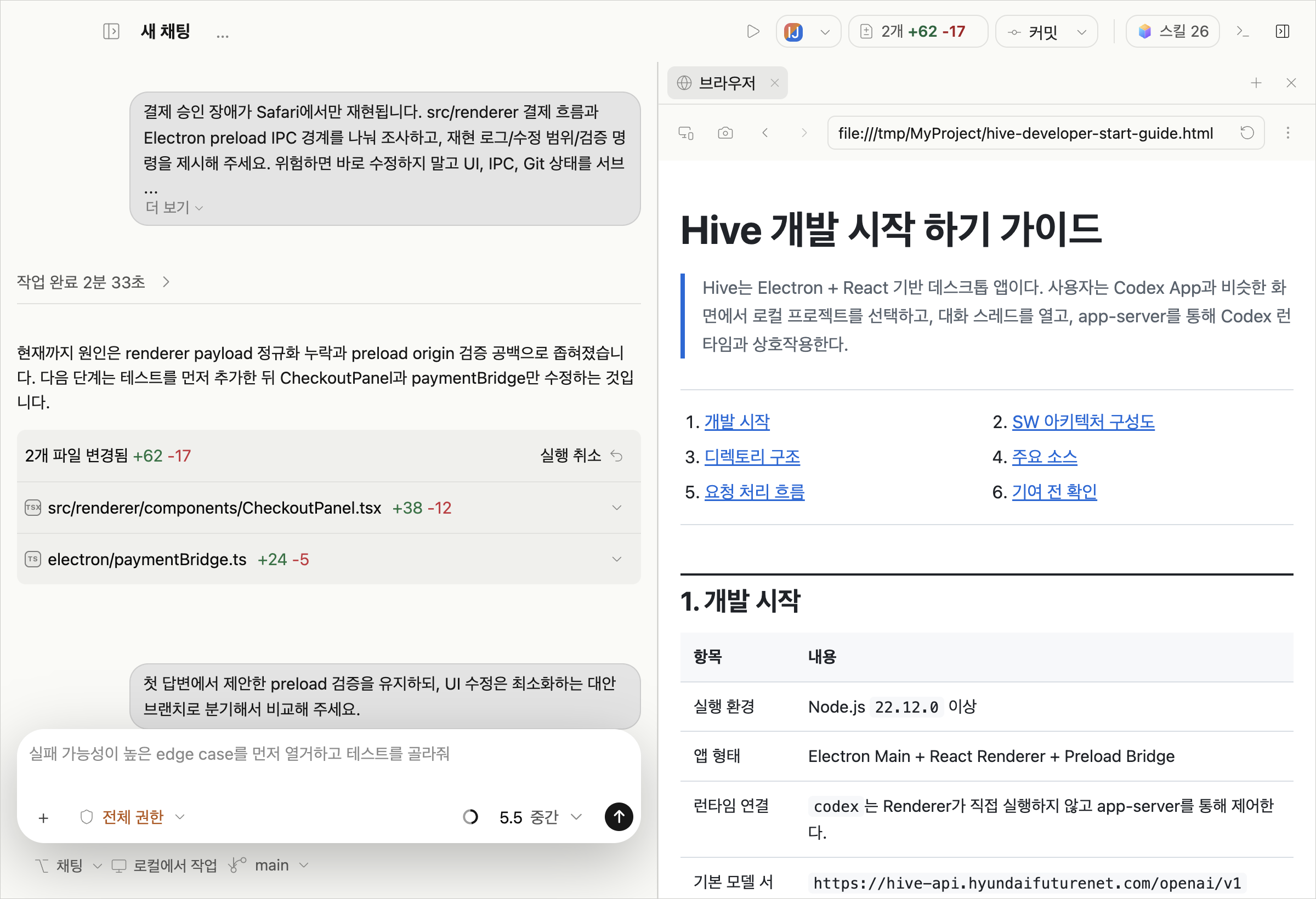Open the 주요 소스 link
The width and height of the screenshot is (1316, 899).
(1044, 456)
